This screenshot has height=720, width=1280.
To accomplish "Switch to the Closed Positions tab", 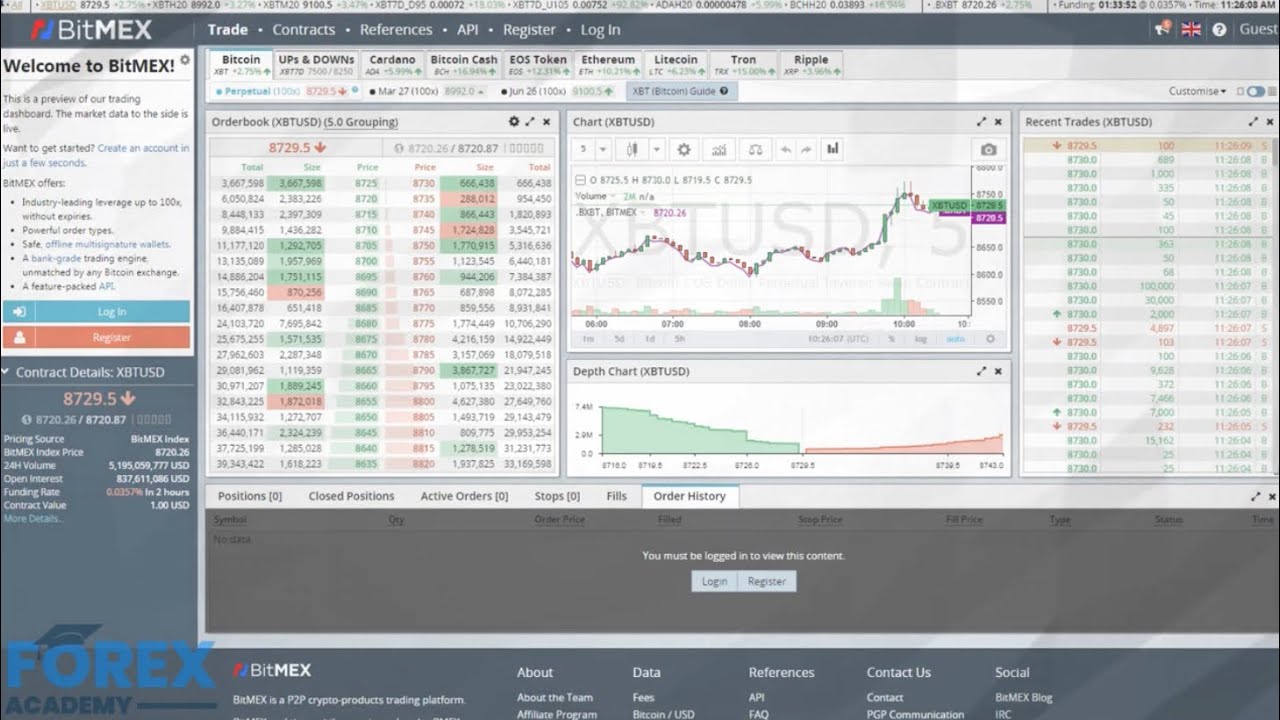I will click(351, 496).
